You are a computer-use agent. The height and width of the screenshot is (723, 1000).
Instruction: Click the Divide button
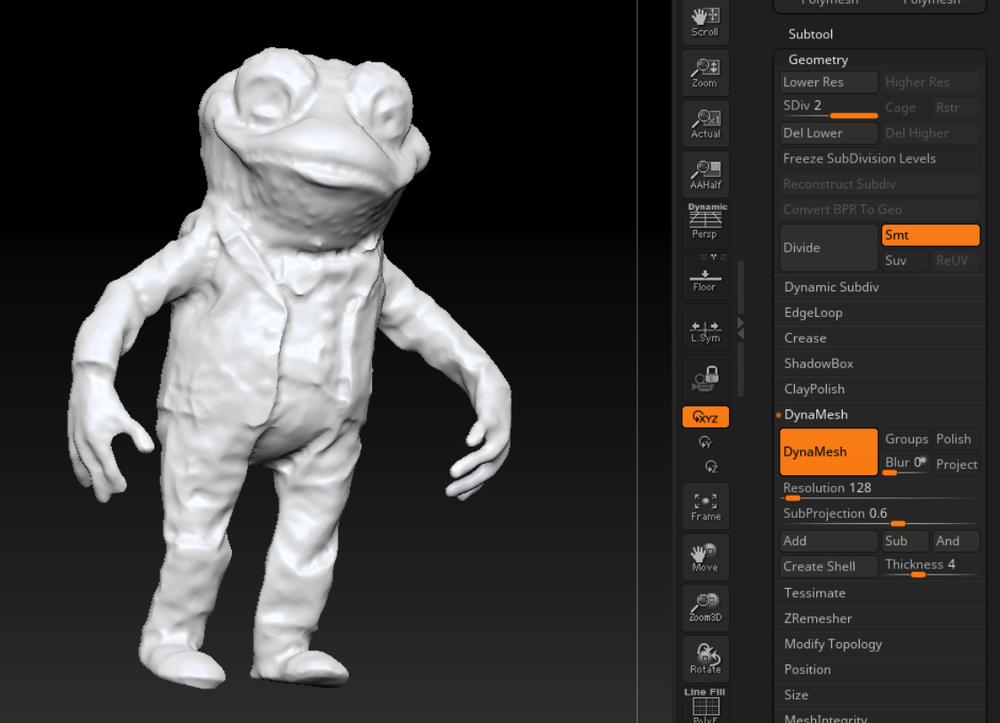tap(828, 248)
